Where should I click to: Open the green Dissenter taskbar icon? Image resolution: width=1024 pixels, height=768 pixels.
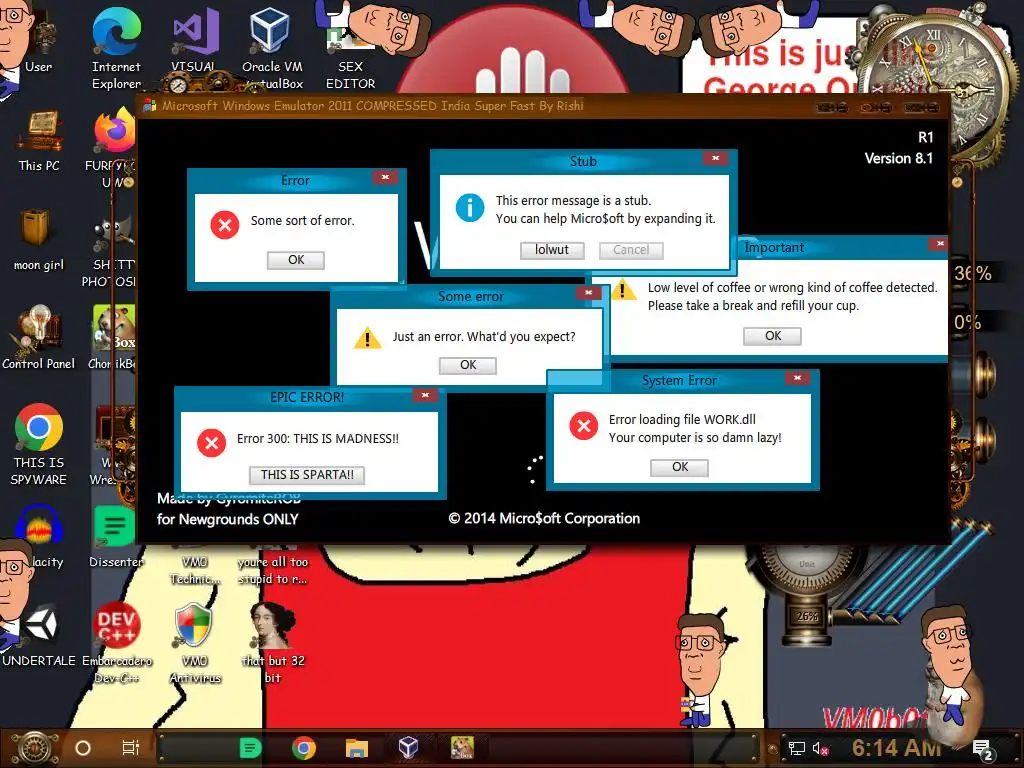[x=250, y=748]
